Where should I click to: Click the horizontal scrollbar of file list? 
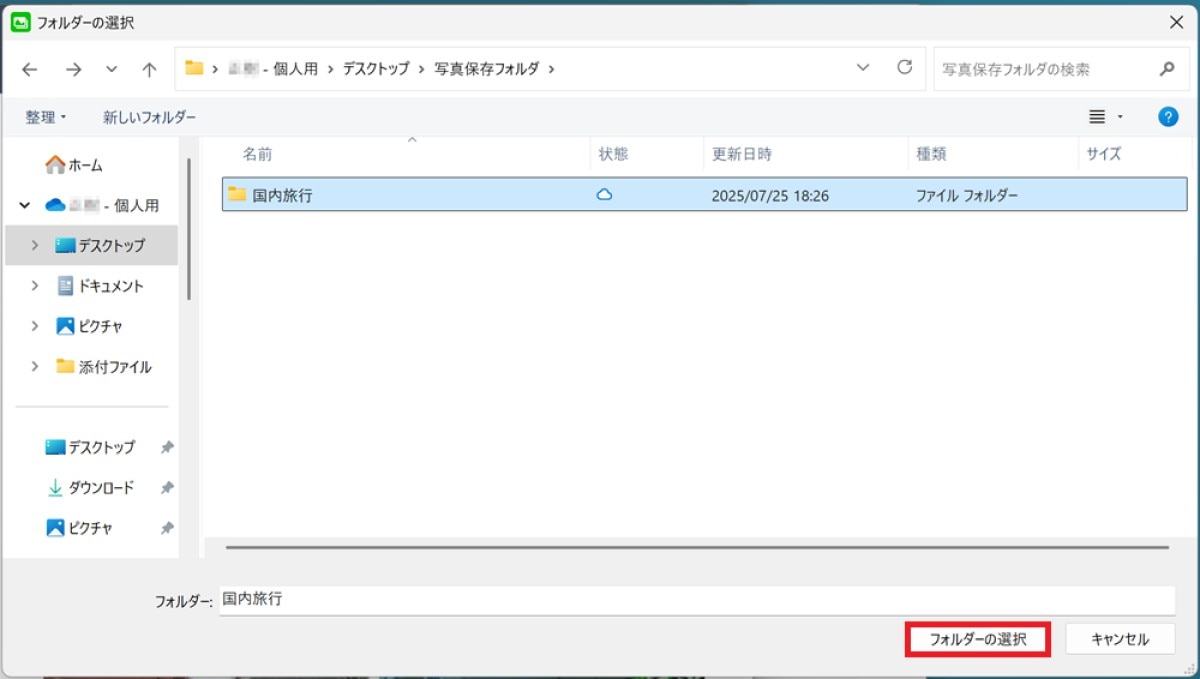click(696, 547)
